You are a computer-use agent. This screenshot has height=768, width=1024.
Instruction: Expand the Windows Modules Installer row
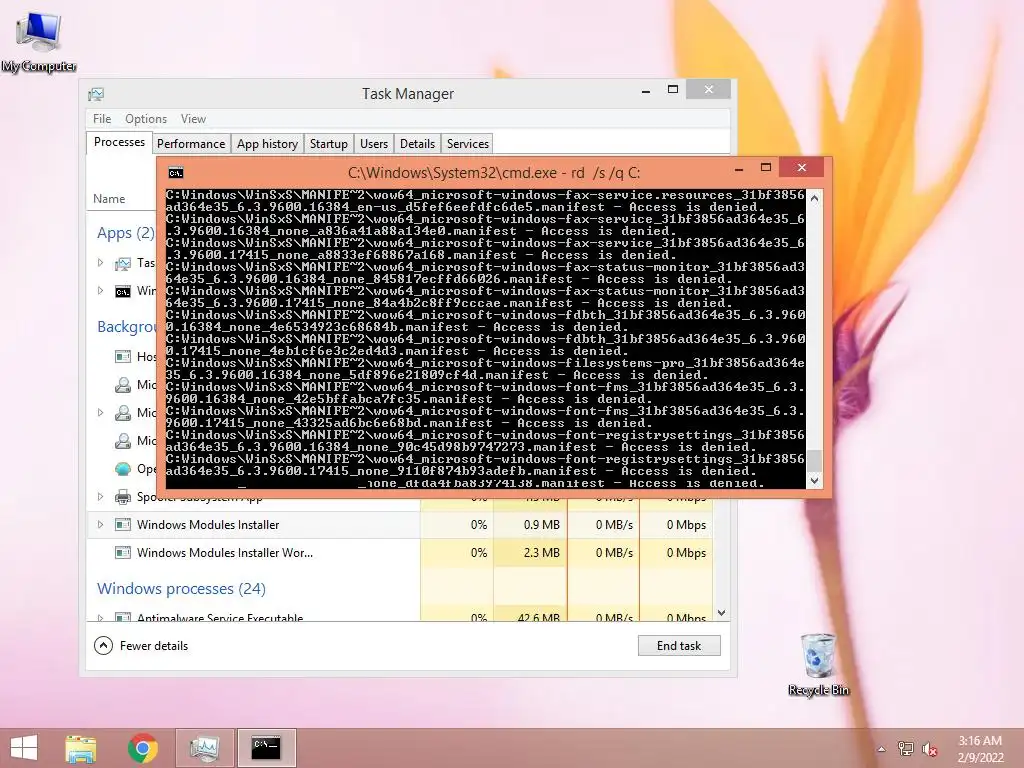point(100,524)
